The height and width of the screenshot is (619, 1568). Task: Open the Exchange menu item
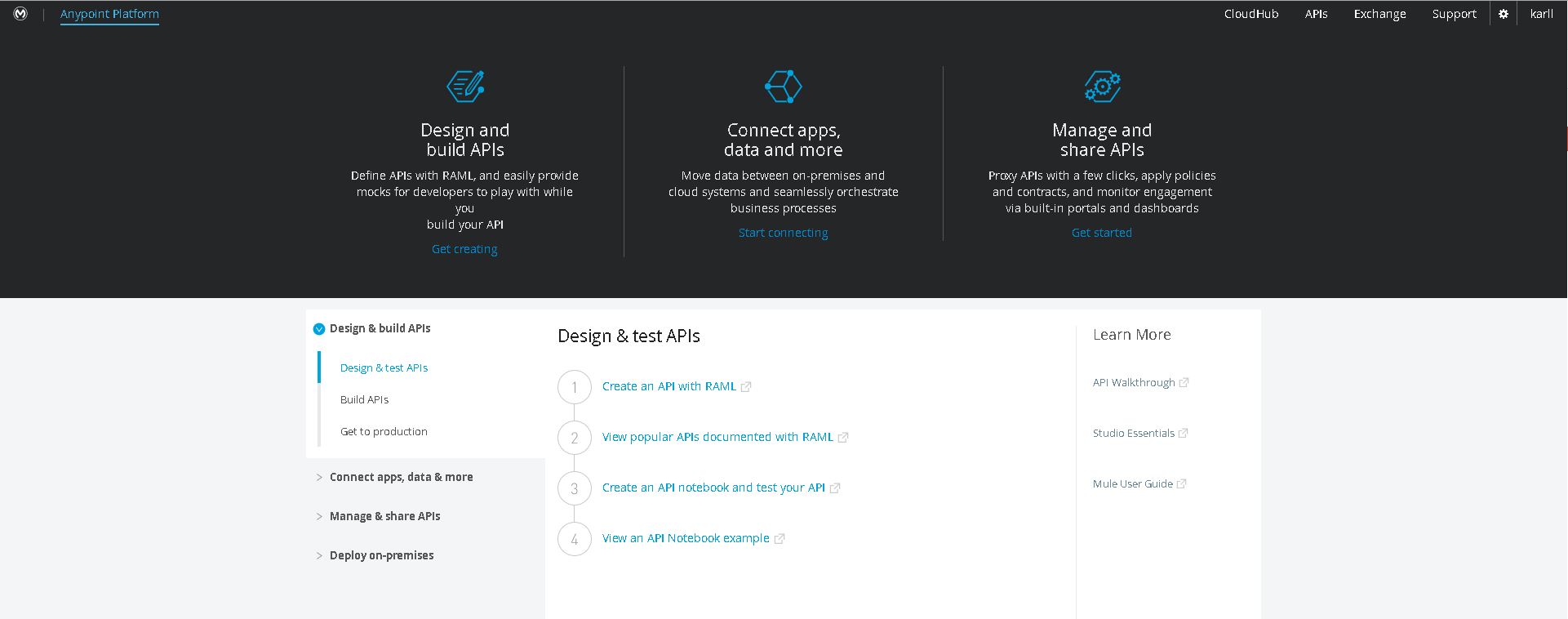pos(1379,14)
